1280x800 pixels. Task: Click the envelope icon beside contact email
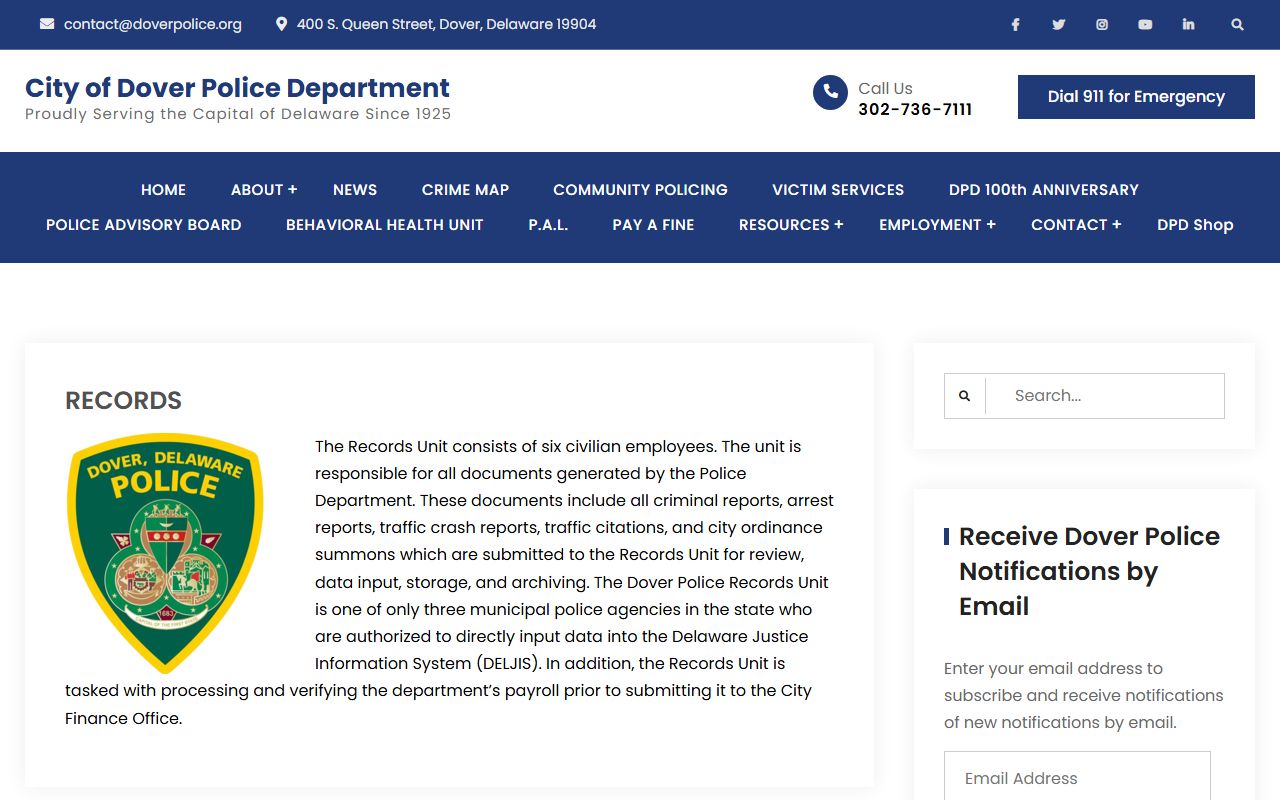tap(47, 24)
